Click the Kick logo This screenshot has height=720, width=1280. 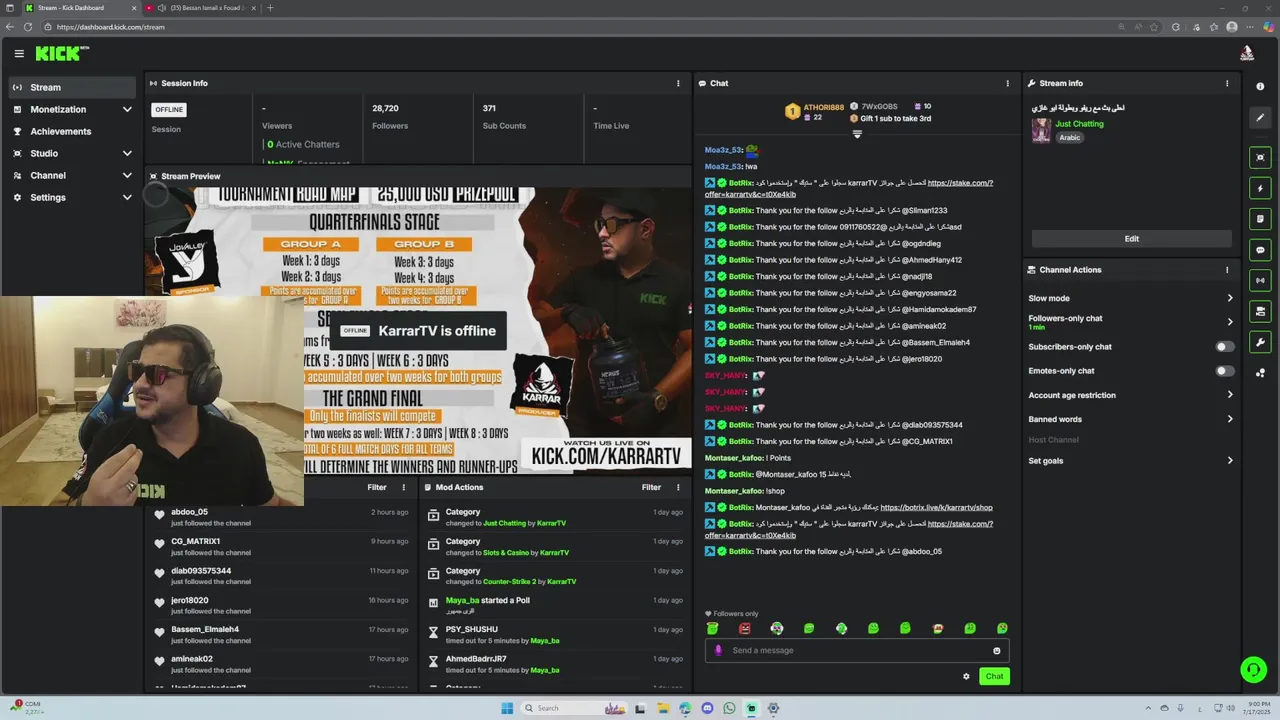click(62, 53)
